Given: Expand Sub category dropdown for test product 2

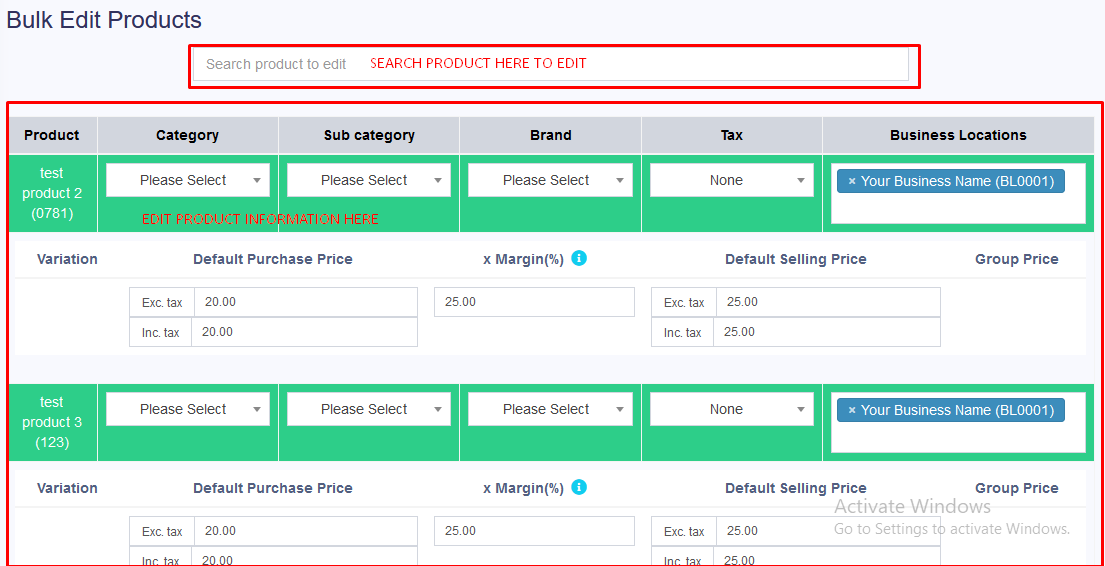Looking at the screenshot, I should click(x=369, y=180).
